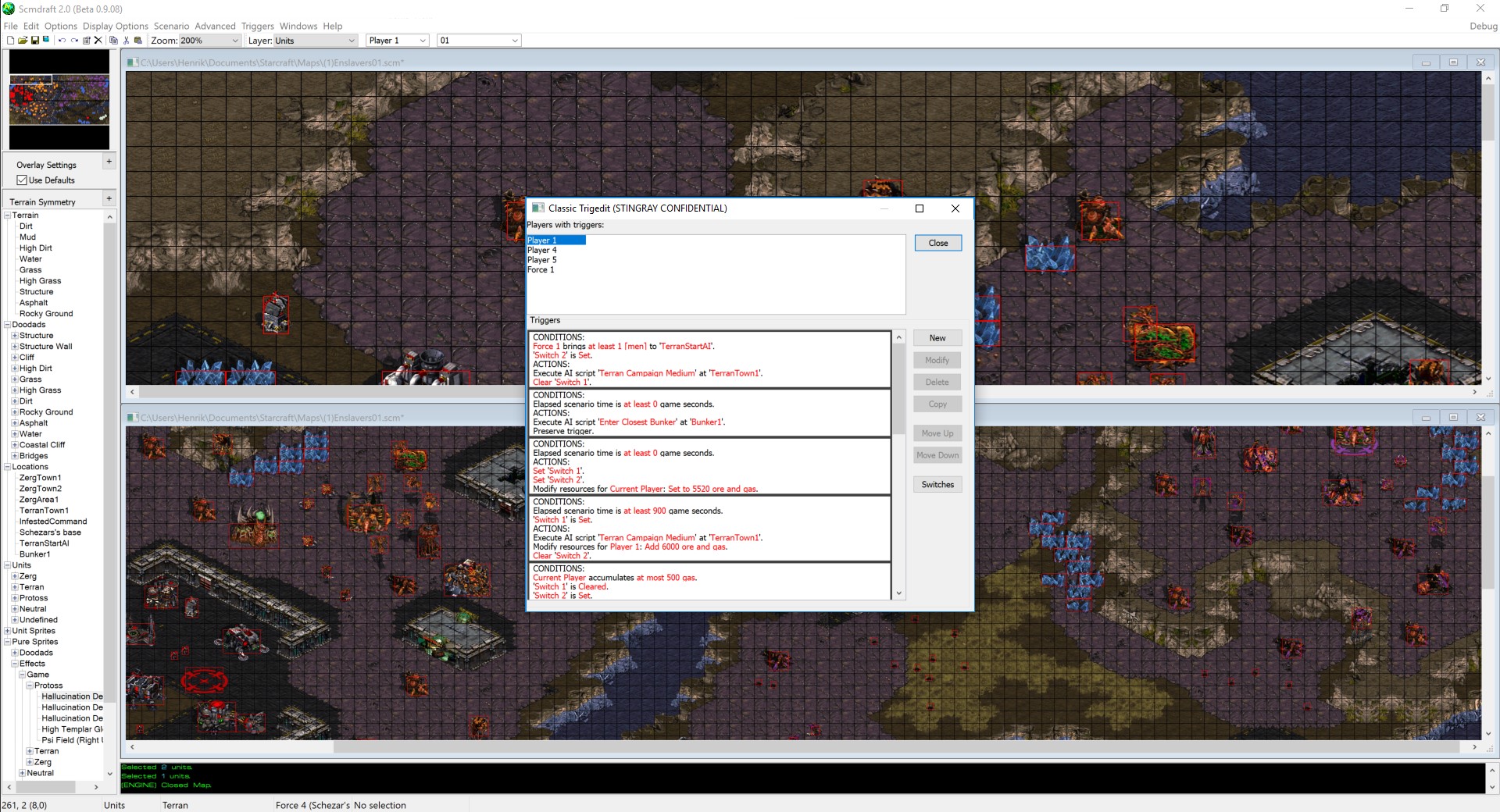Click the Undo arrow icon
The image size is (1500, 812).
click(62, 41)
